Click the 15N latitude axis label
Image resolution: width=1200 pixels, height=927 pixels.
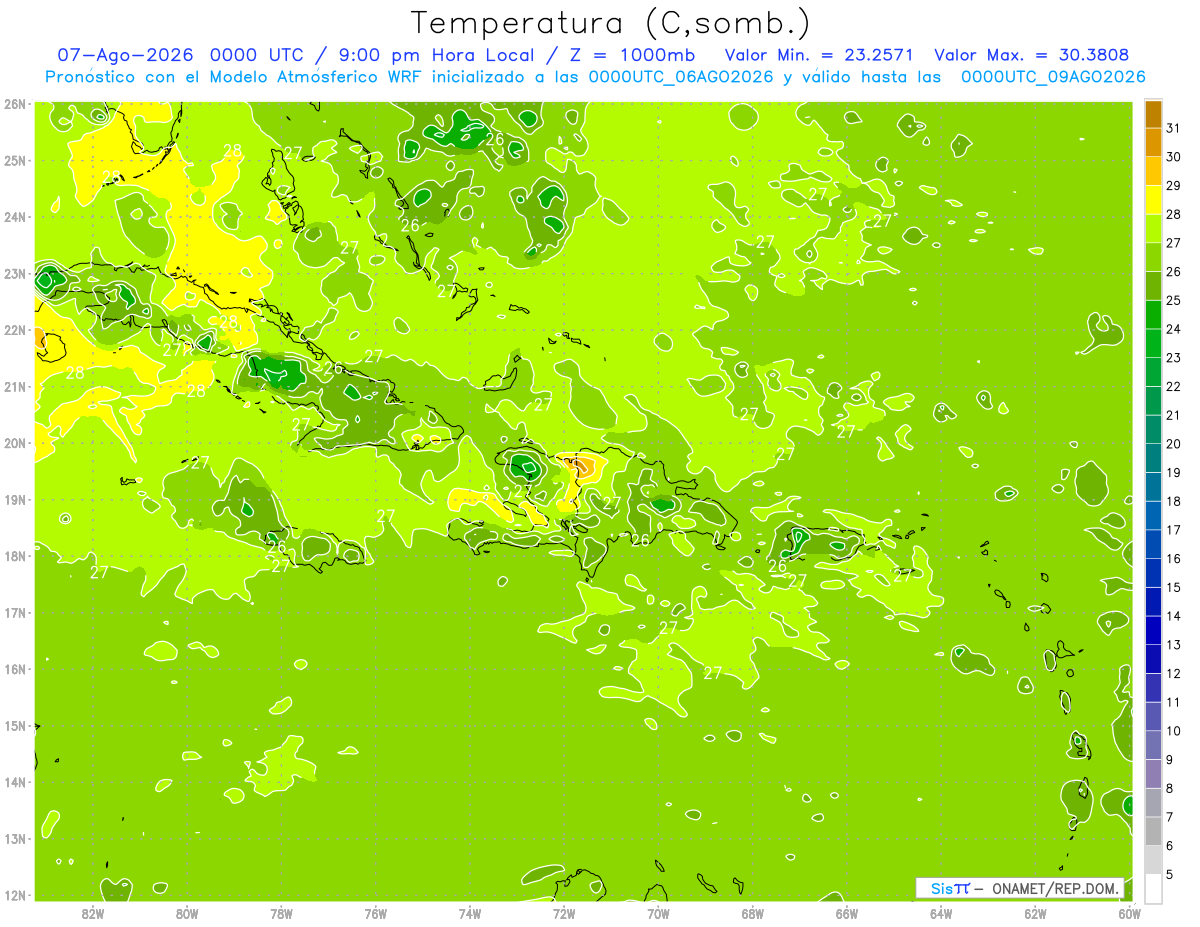tap(15, 725)
